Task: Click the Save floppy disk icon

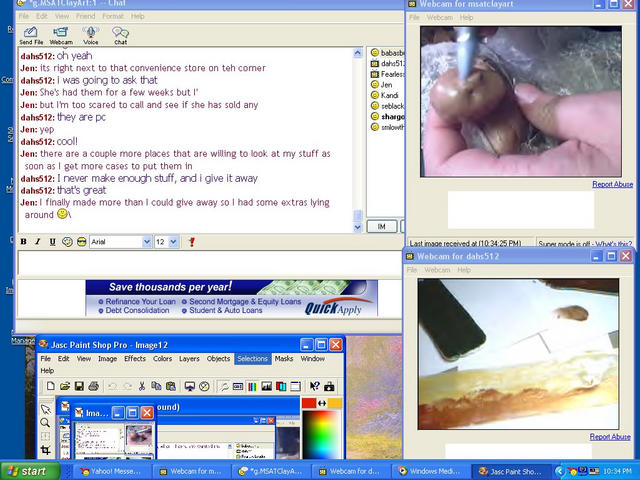Action: [x=79, y=386]
